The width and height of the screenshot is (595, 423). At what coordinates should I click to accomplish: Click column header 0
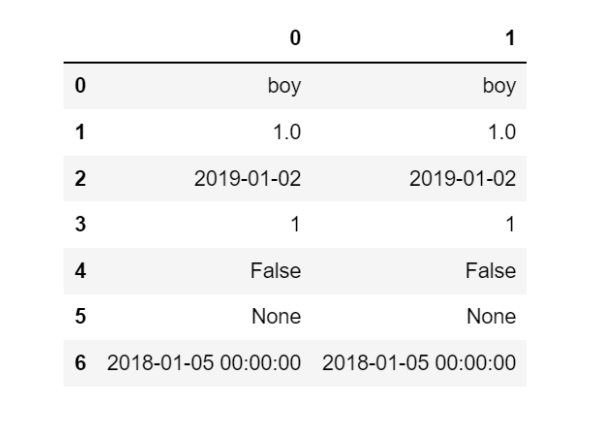coord(295,38)
